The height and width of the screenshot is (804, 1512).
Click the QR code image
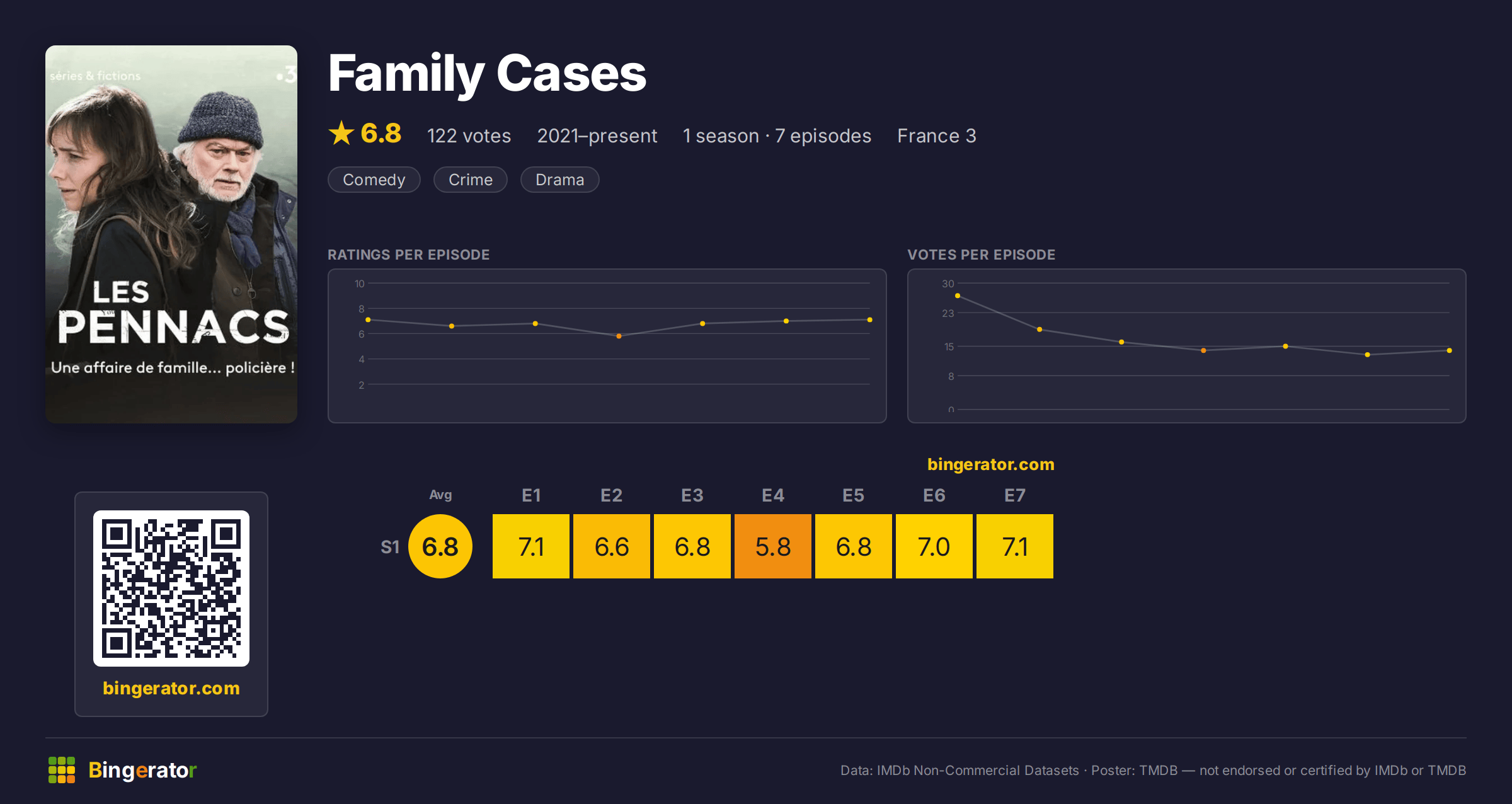[171, 588]
